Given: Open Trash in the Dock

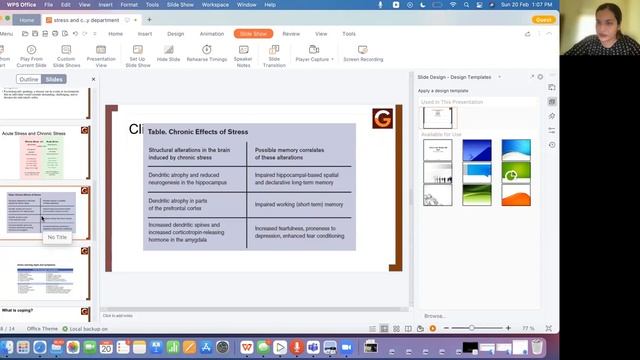Looking at the screenshot, I should pyautogui.click(x=537, y=347).
